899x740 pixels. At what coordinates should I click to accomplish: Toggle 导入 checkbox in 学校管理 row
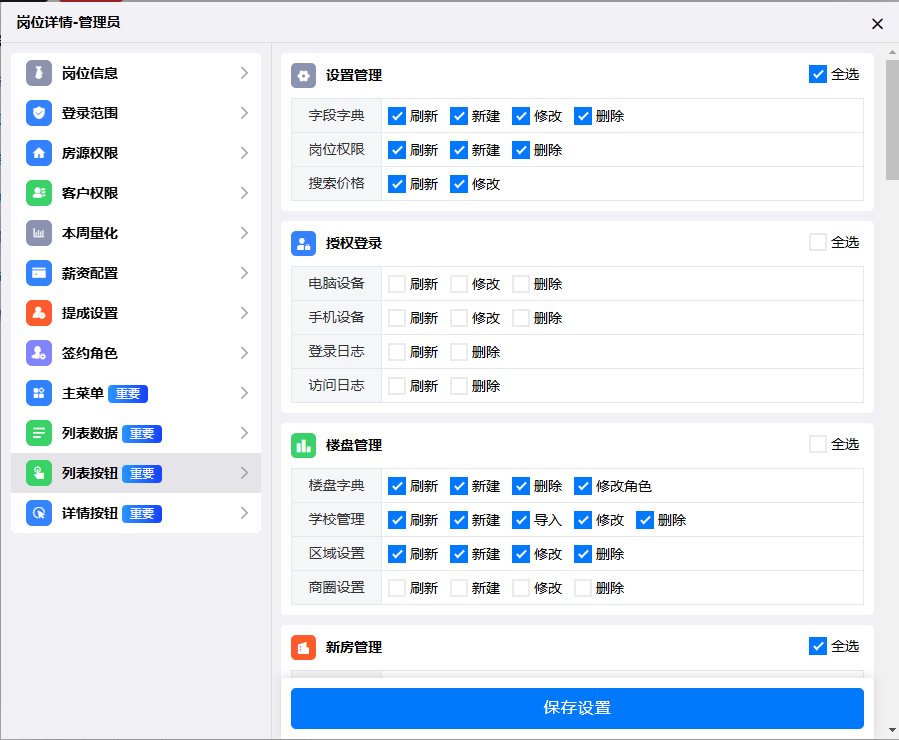(x=521, y=520)
